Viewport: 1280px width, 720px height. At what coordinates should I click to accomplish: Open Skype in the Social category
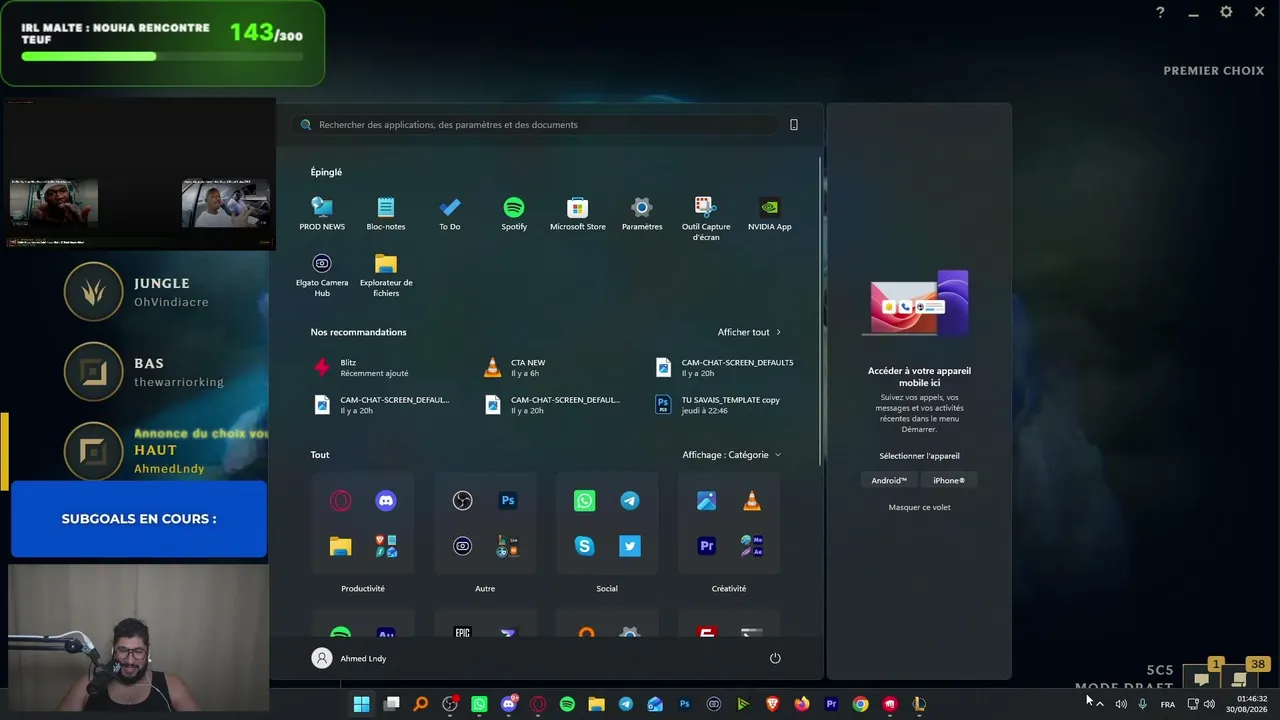584,546
